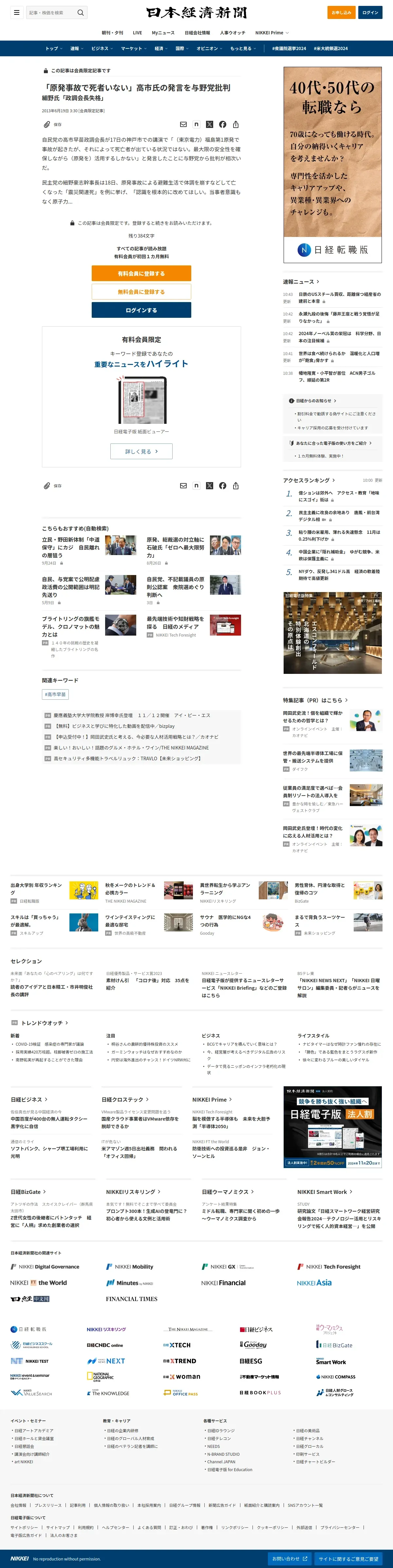The height and width of the screenshot is (1568, 393).
Task: Click the 記事・株価を検索 input field
Action: coord(50,12)
